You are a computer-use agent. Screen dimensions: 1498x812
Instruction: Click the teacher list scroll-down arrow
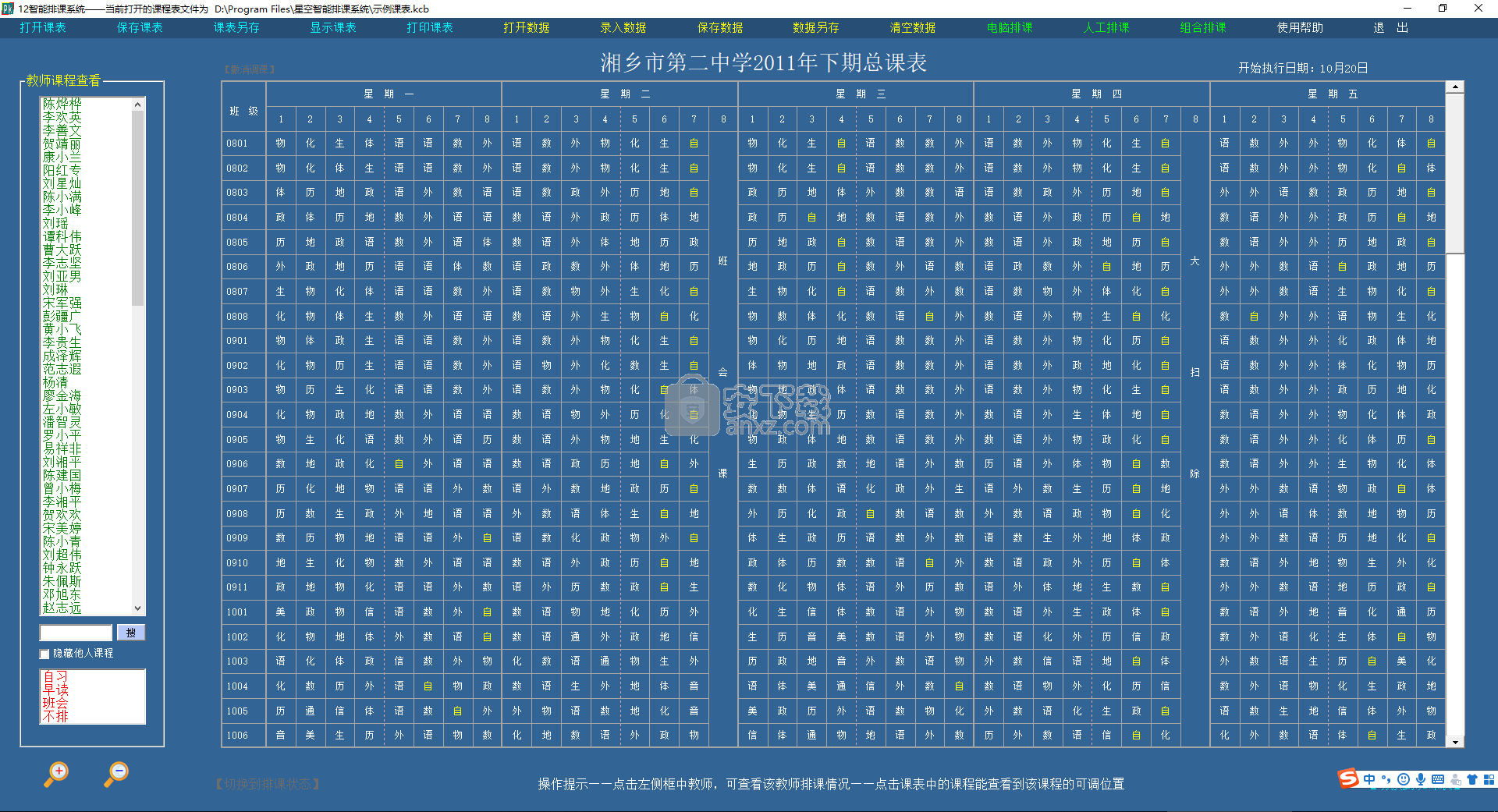[138, 608]
